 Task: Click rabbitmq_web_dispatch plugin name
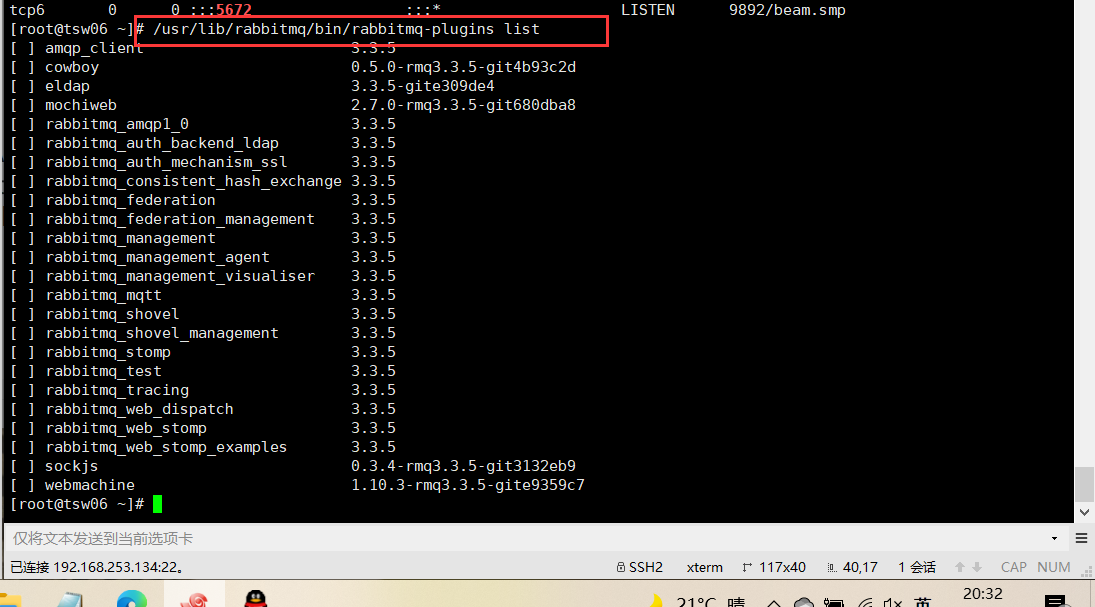140,409
